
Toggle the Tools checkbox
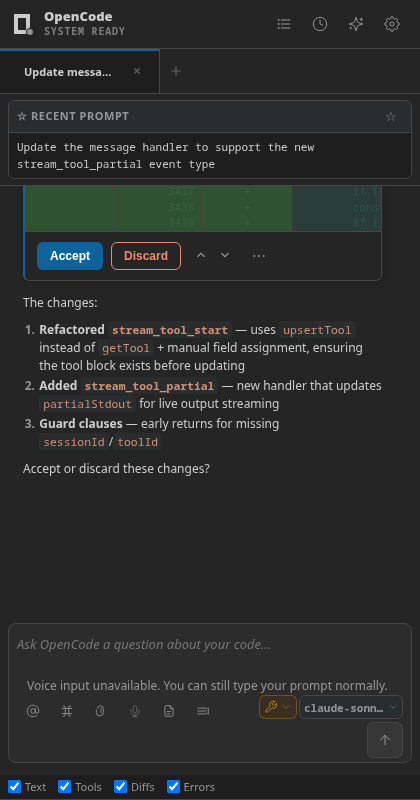[x=64, y=786]
